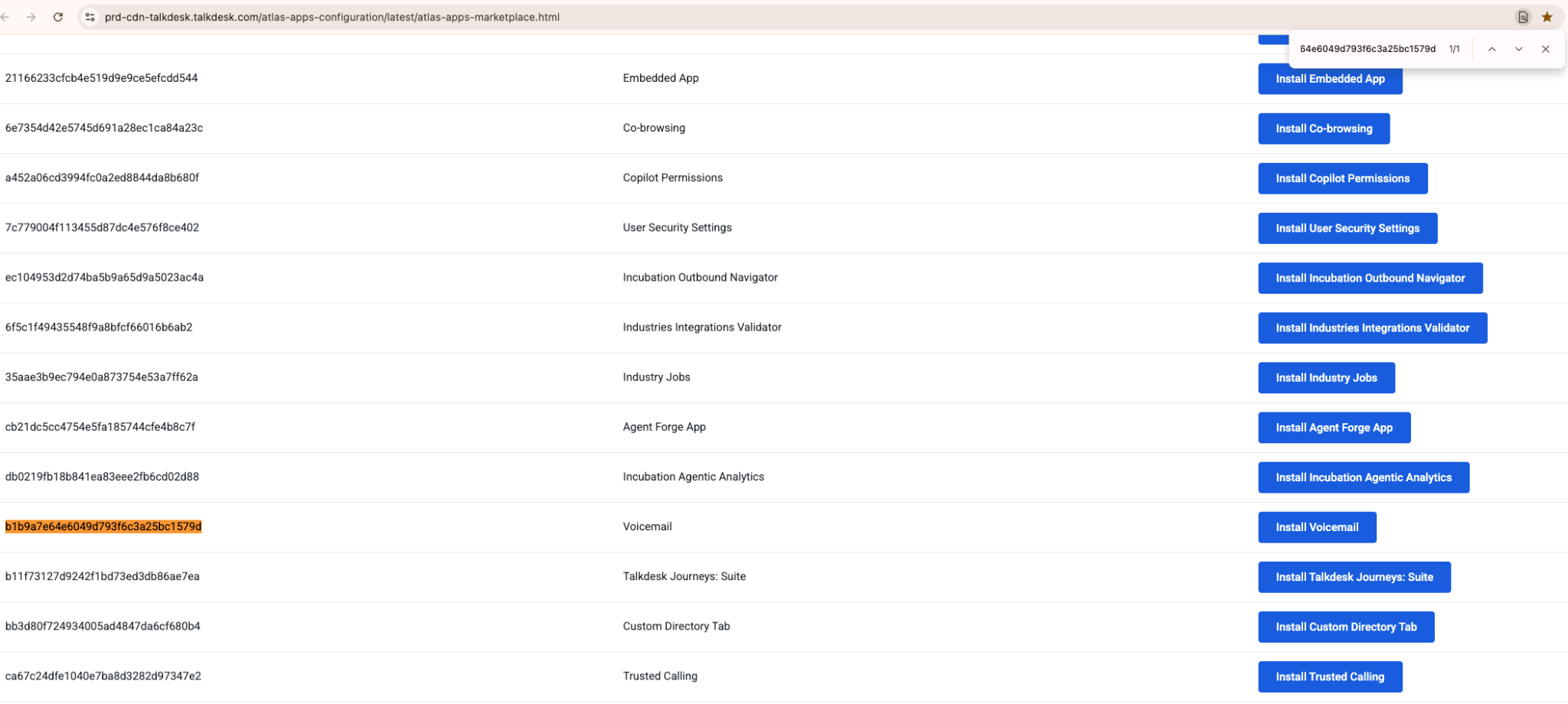The height and width of the screenshot is (704, 1568).
Task: Click the plain 'Industry Jobs' name cell
Action: tap(656, 376)
